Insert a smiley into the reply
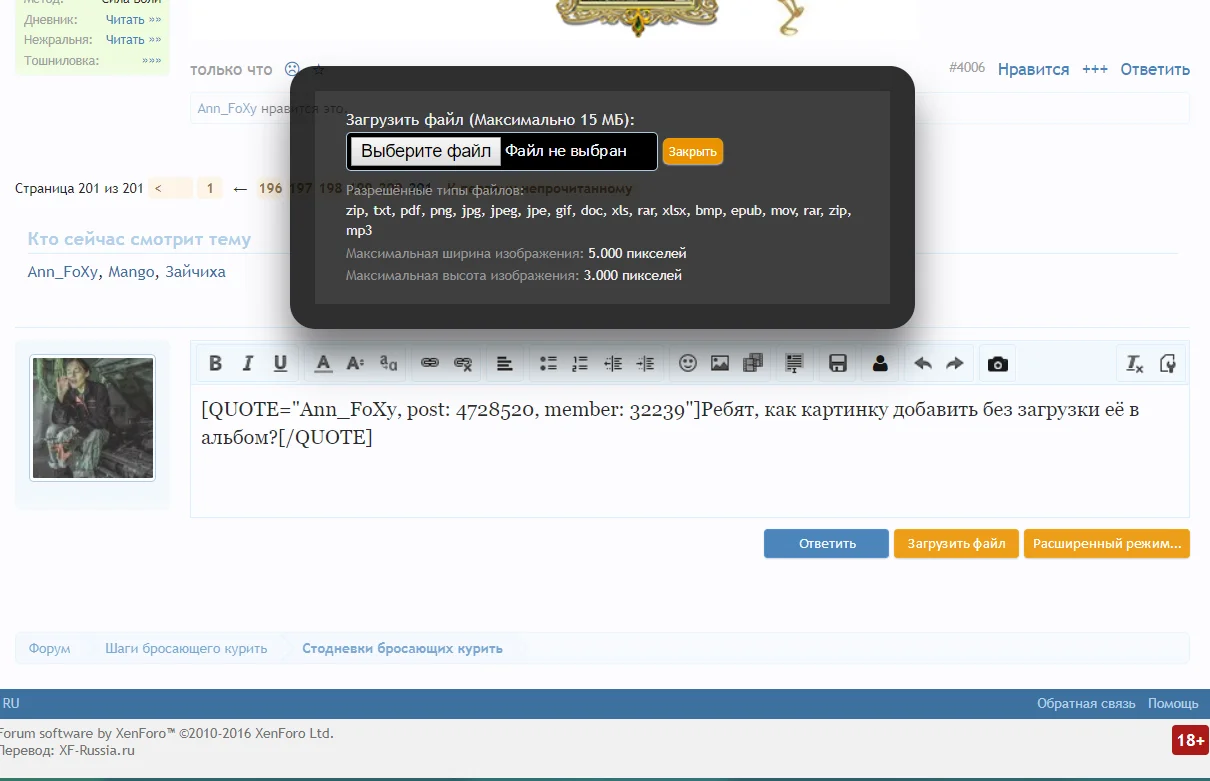The height and width of the screenshot is (781, 1210). pos(688,363)
